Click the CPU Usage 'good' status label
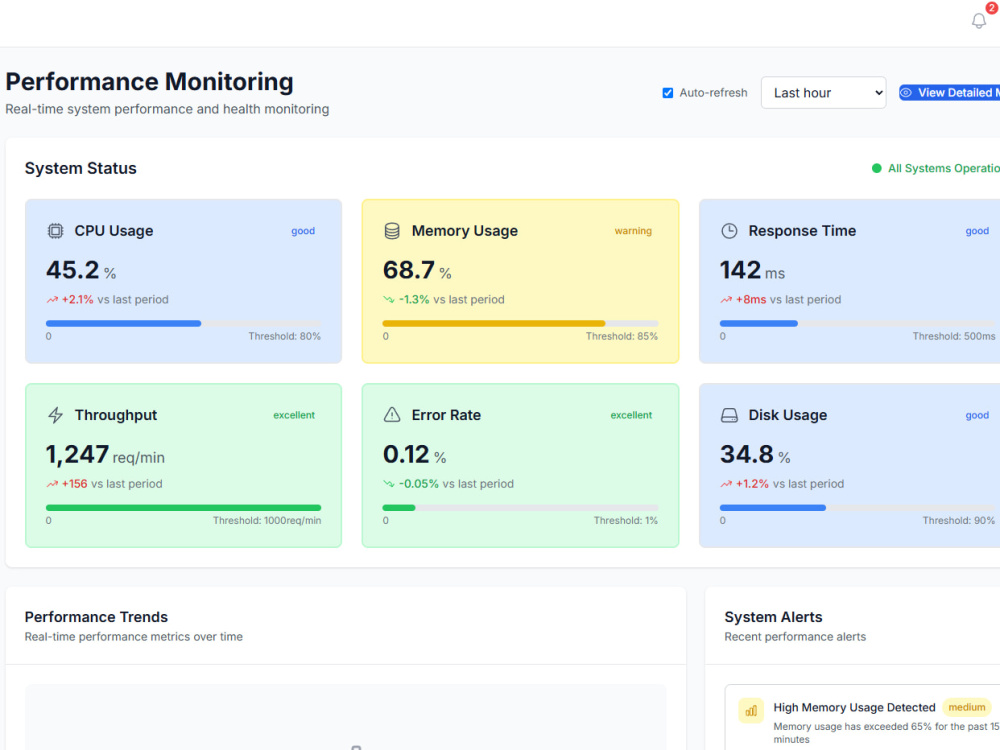 point(303,231)
